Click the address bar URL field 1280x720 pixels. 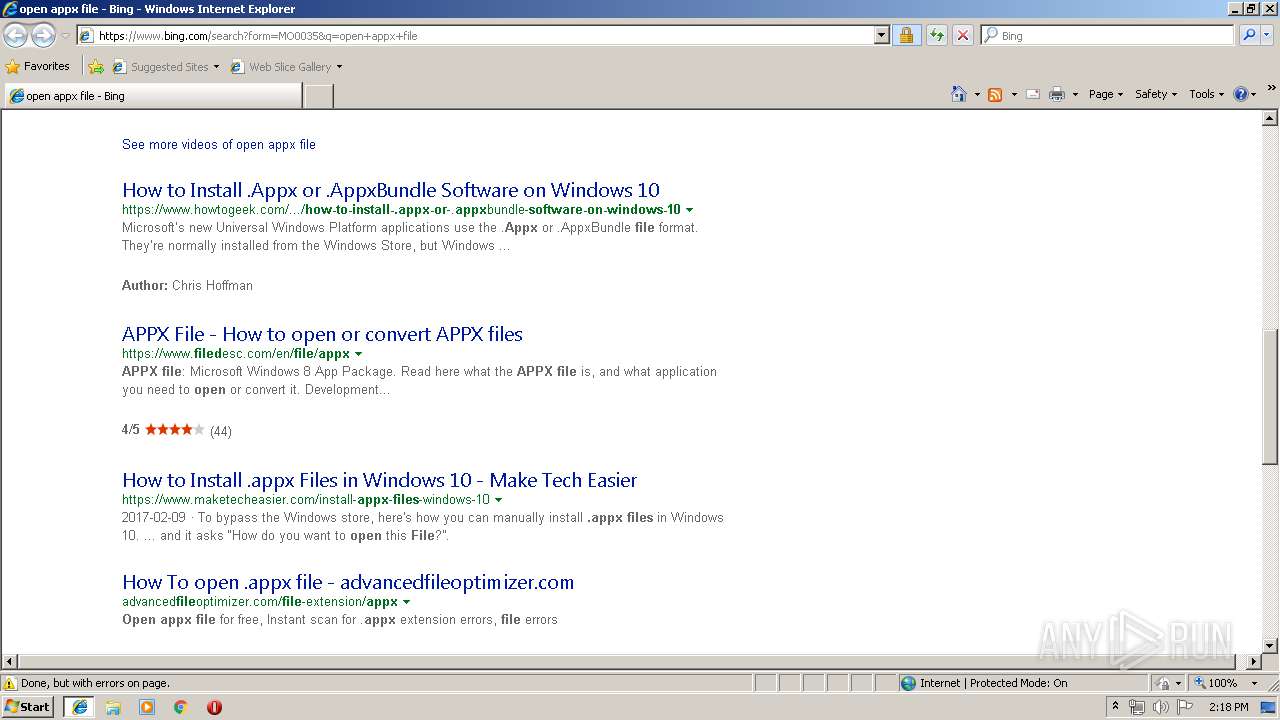(x=475, y=35)
